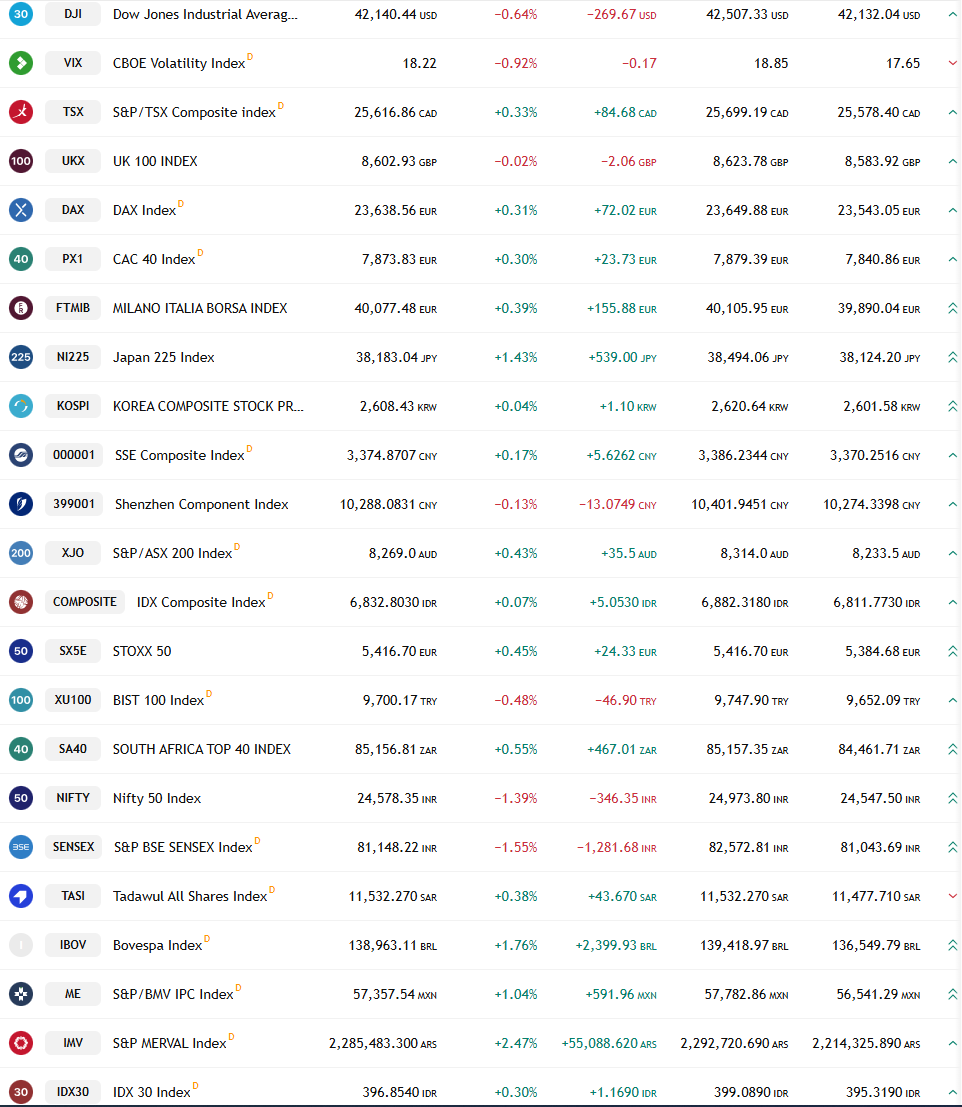Open IDX 30 Index link

(152, 1092)
